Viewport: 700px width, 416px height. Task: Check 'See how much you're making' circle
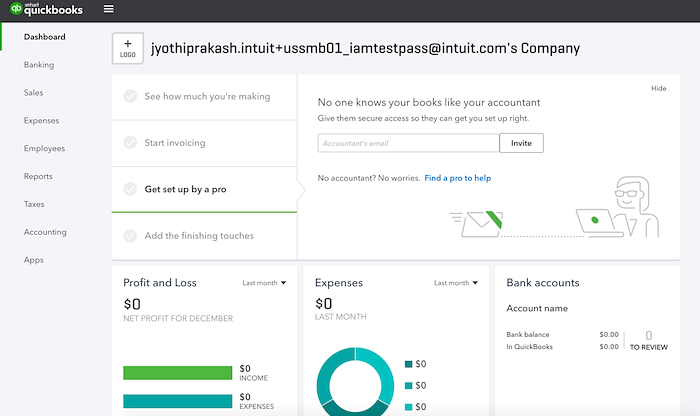coord(130,96)
